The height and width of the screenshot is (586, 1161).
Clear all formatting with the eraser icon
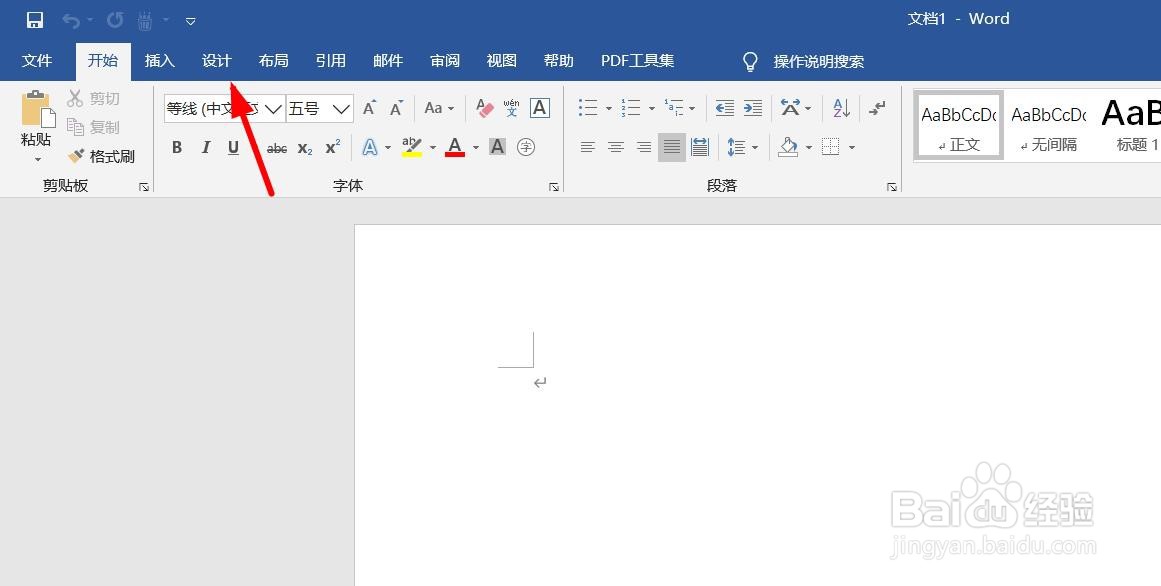point(483,108)
